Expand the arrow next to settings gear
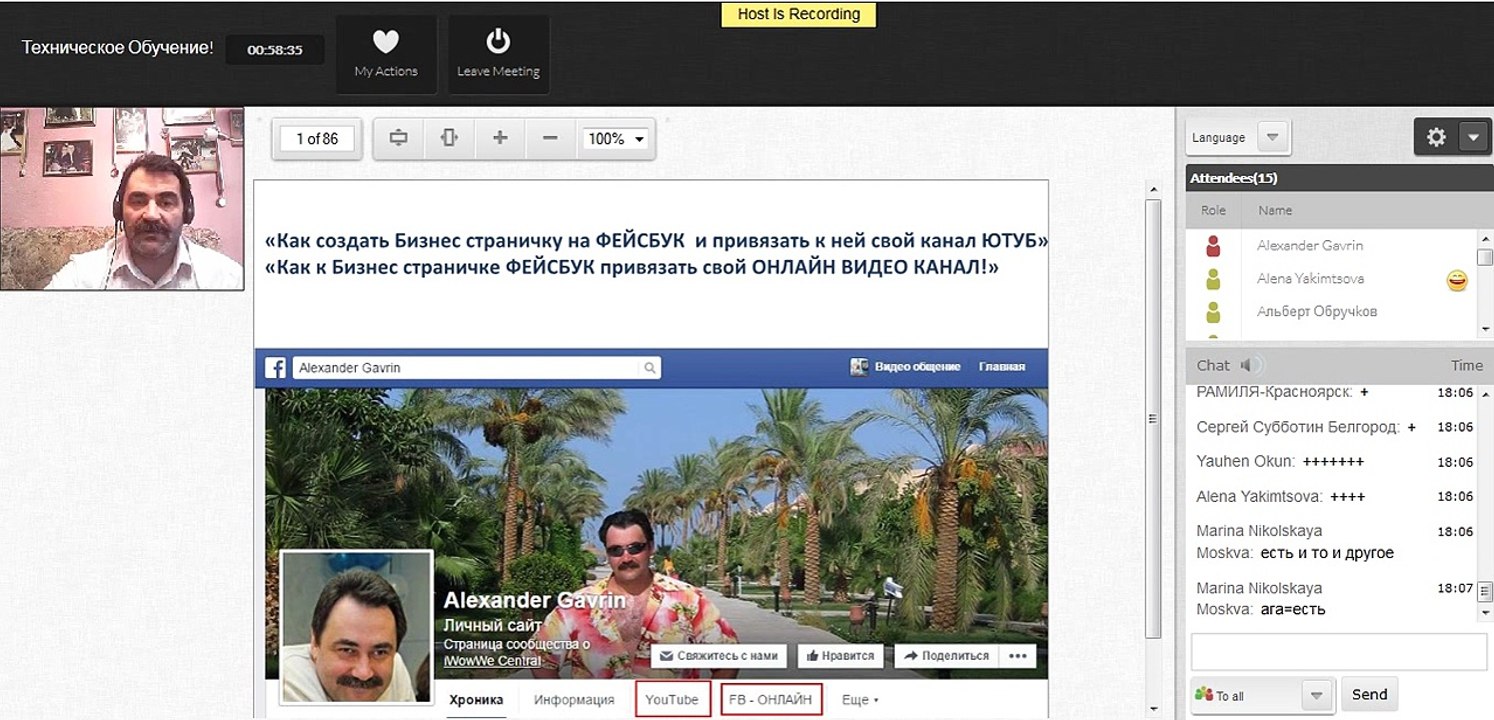Viewport: 1494px width, 720px height. 1474,137
